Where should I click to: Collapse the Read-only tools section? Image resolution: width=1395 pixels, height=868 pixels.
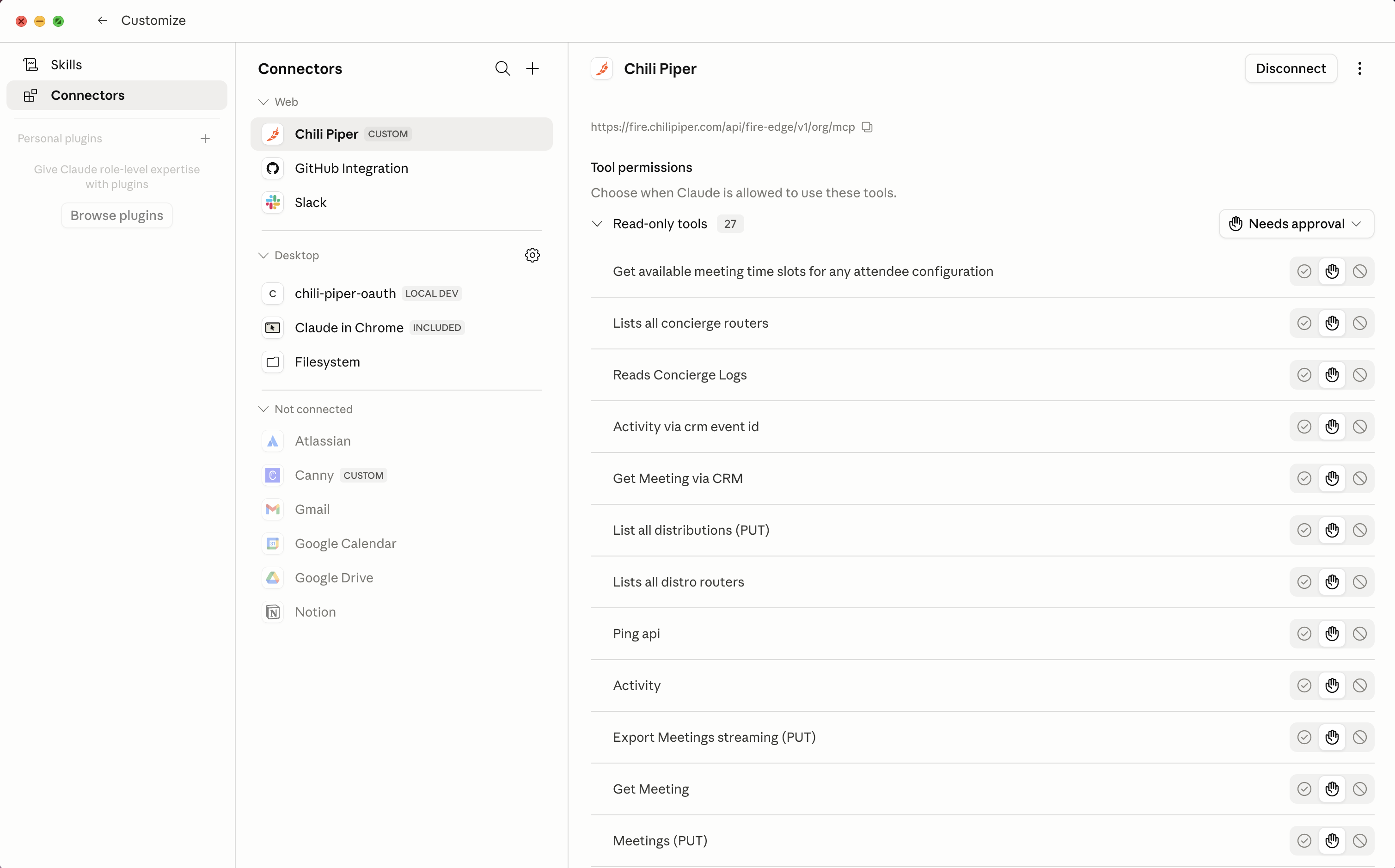tap(597, 224)
